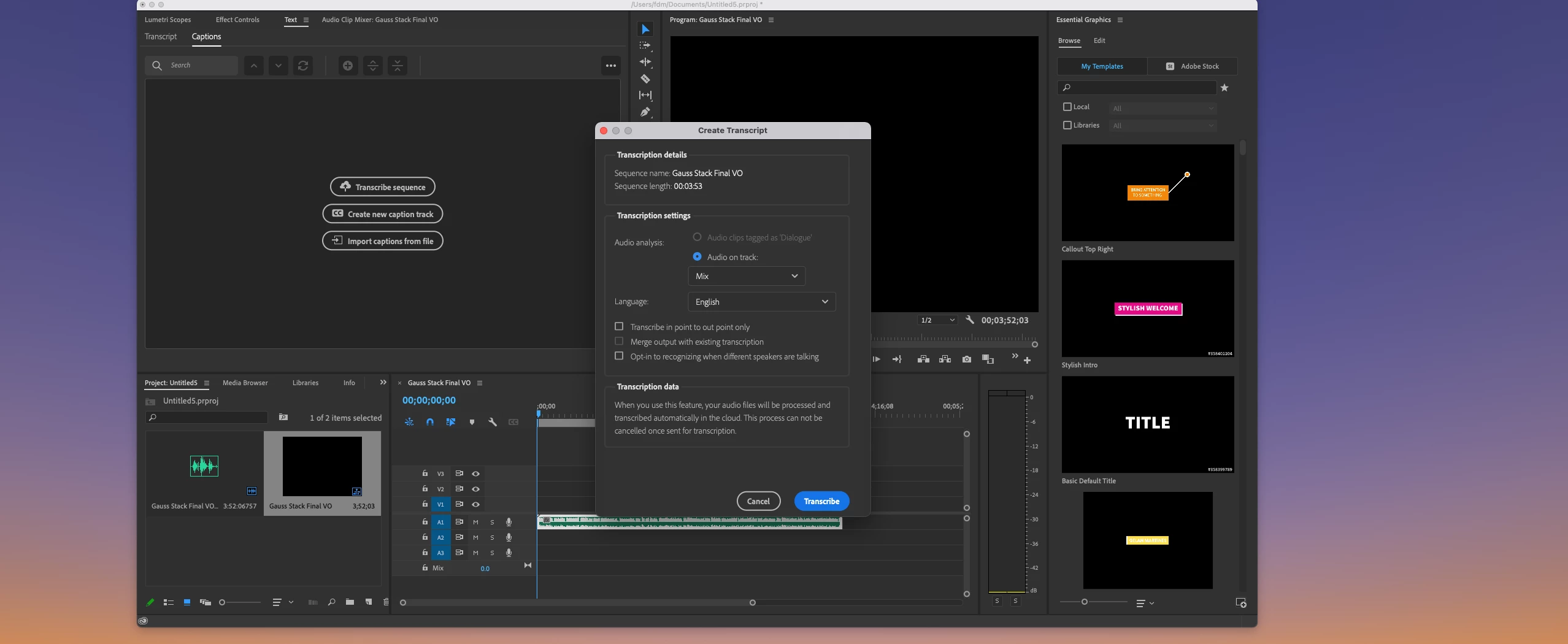Switch to the Media Browser tab
The height and width of the screenshot is (644, 1568).
click(245, 383)
